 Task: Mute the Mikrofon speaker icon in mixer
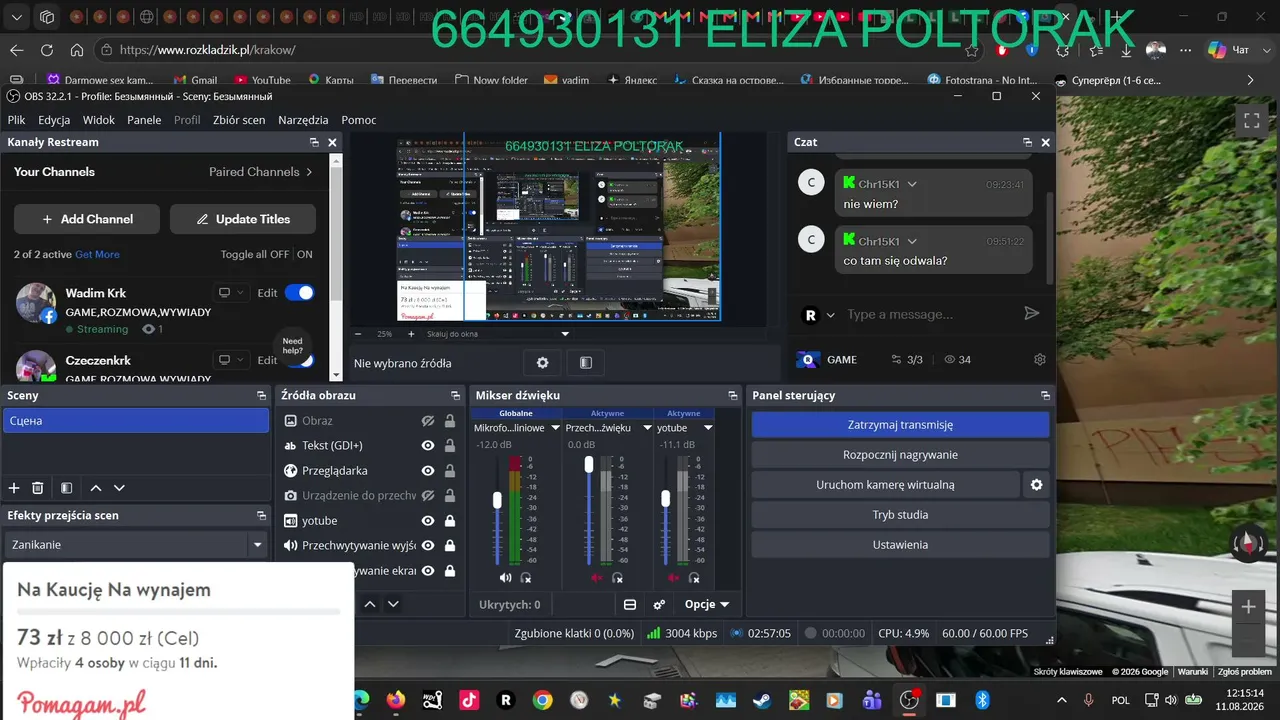(505, 578)
